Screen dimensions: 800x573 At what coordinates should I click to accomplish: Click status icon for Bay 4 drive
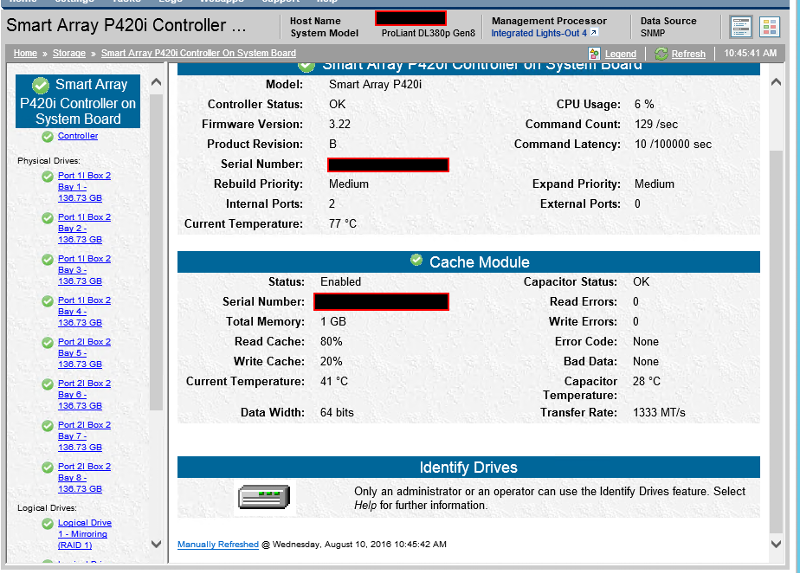47,301
